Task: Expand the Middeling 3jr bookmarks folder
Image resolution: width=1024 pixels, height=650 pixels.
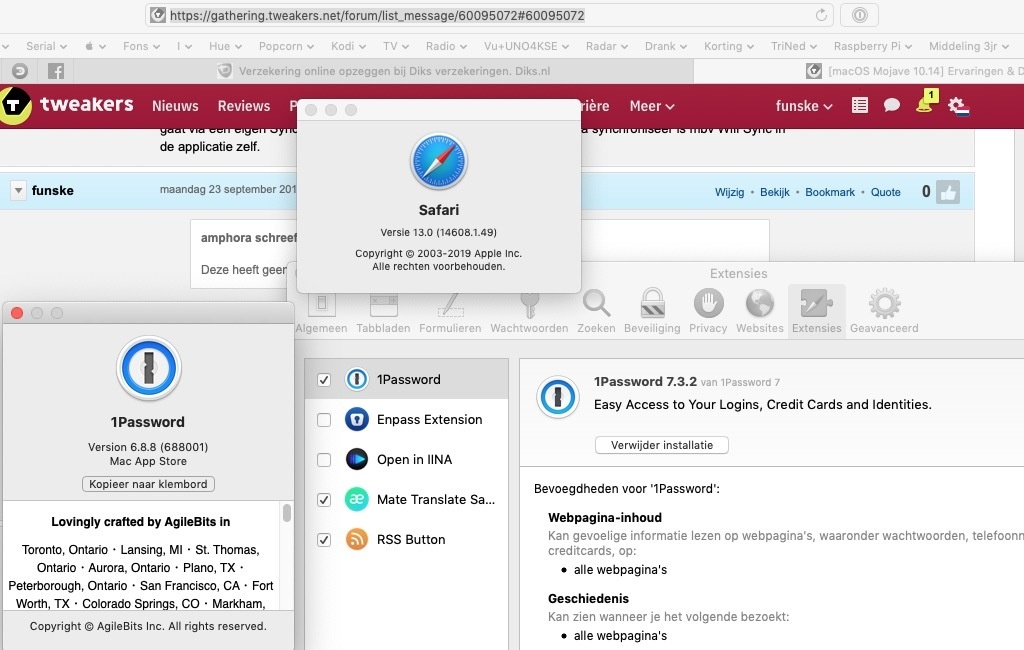Action: coord(969,46)
